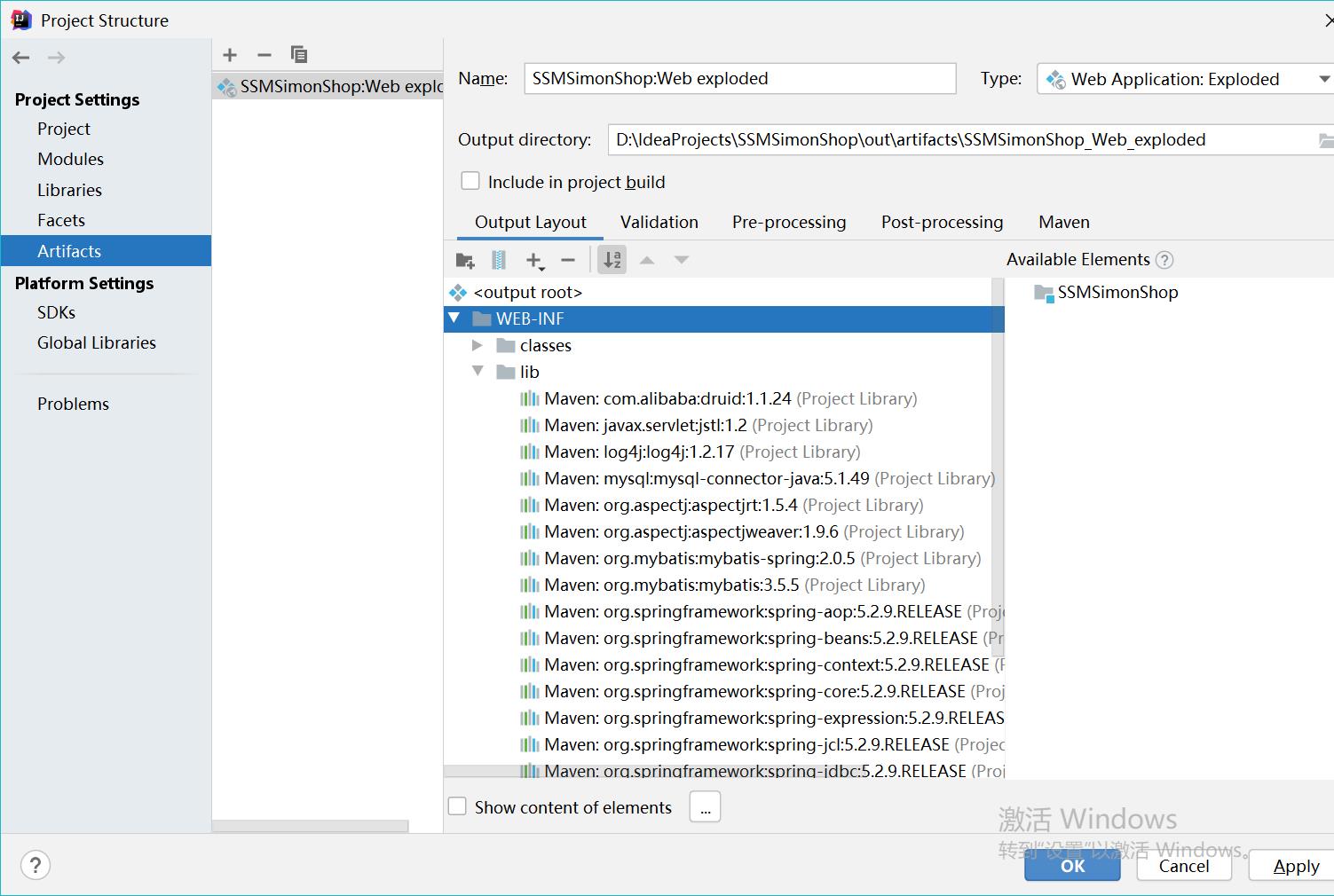Select Project in Project Settings
This screenshot has width=1334, height=896.
click(64, 129)
